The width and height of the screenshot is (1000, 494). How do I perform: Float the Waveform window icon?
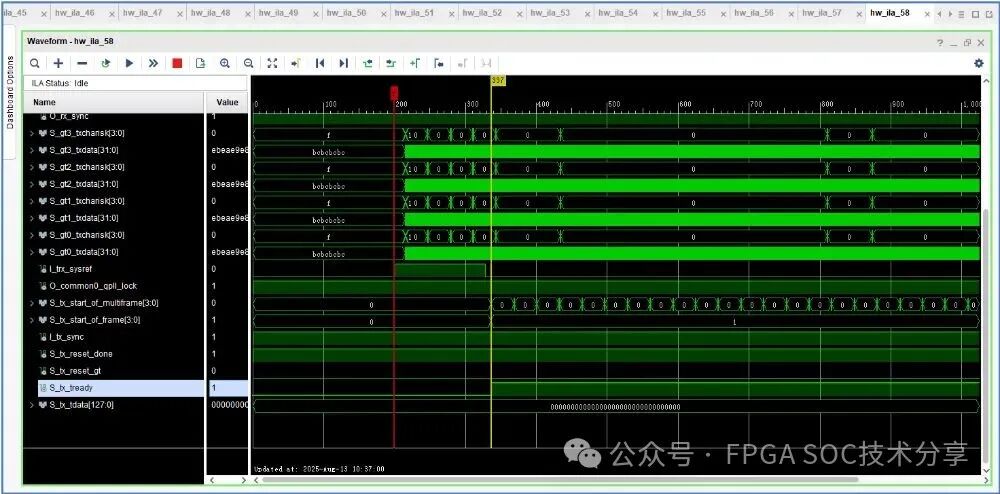click(x=967, y=43)
